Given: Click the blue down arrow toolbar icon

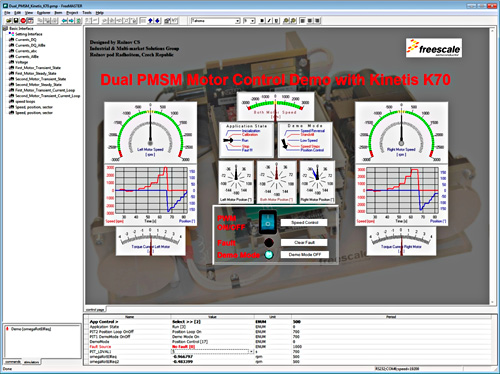Looking at the screenshot, I should pyautogui.click(x=157, y=21).
